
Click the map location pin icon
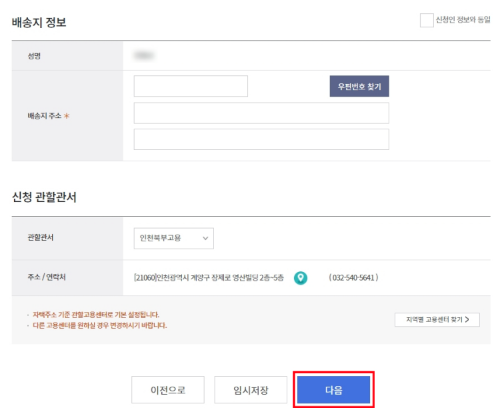click(x=300, y=278)
